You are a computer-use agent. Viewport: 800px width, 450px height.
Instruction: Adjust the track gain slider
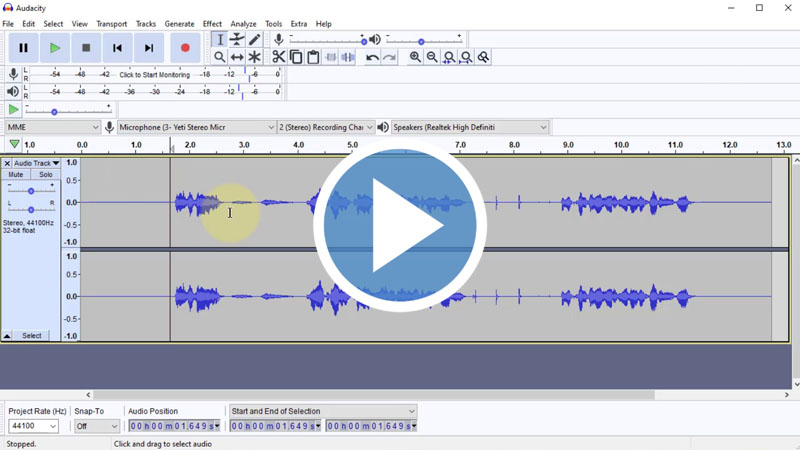point(31,191)
